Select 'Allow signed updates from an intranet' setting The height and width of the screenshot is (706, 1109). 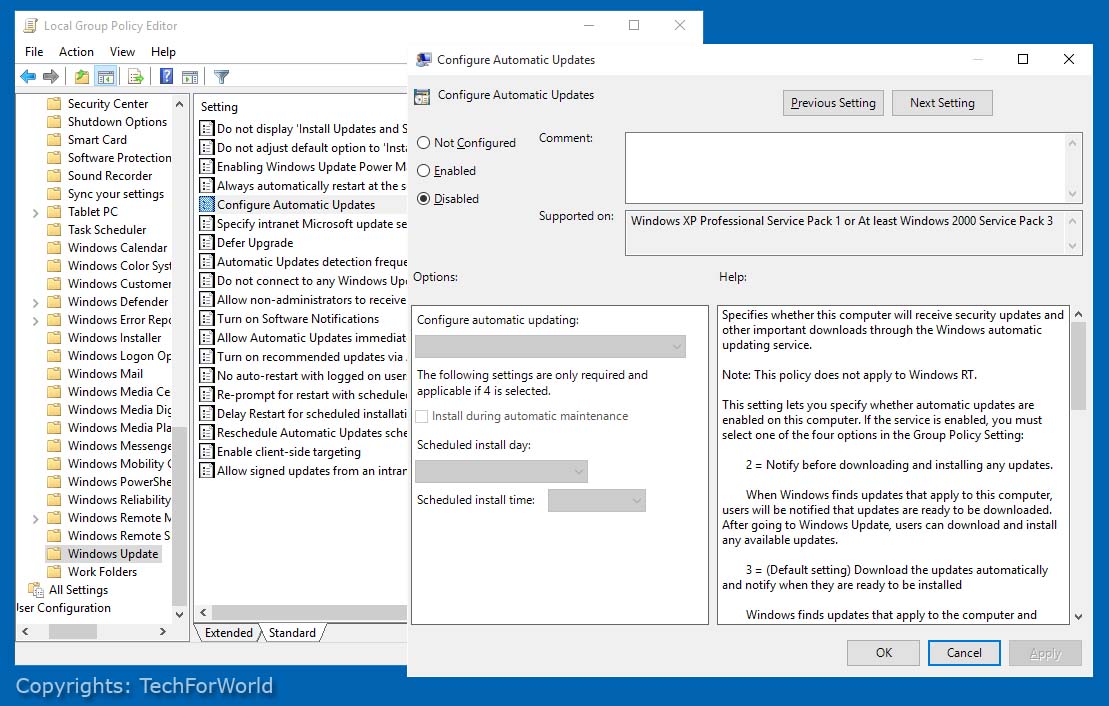[x=303, y=471]
